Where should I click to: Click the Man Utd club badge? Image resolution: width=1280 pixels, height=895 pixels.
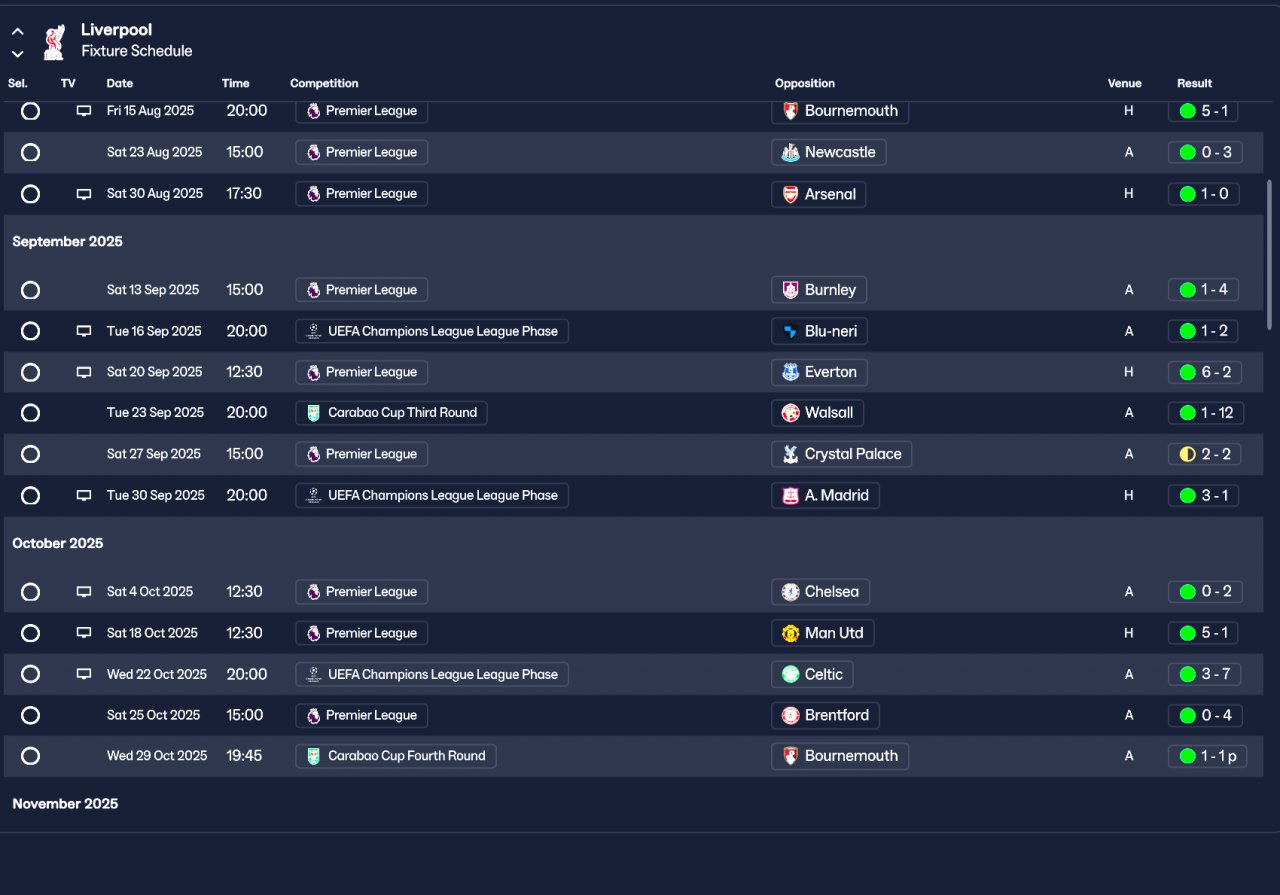click(790, 633)
